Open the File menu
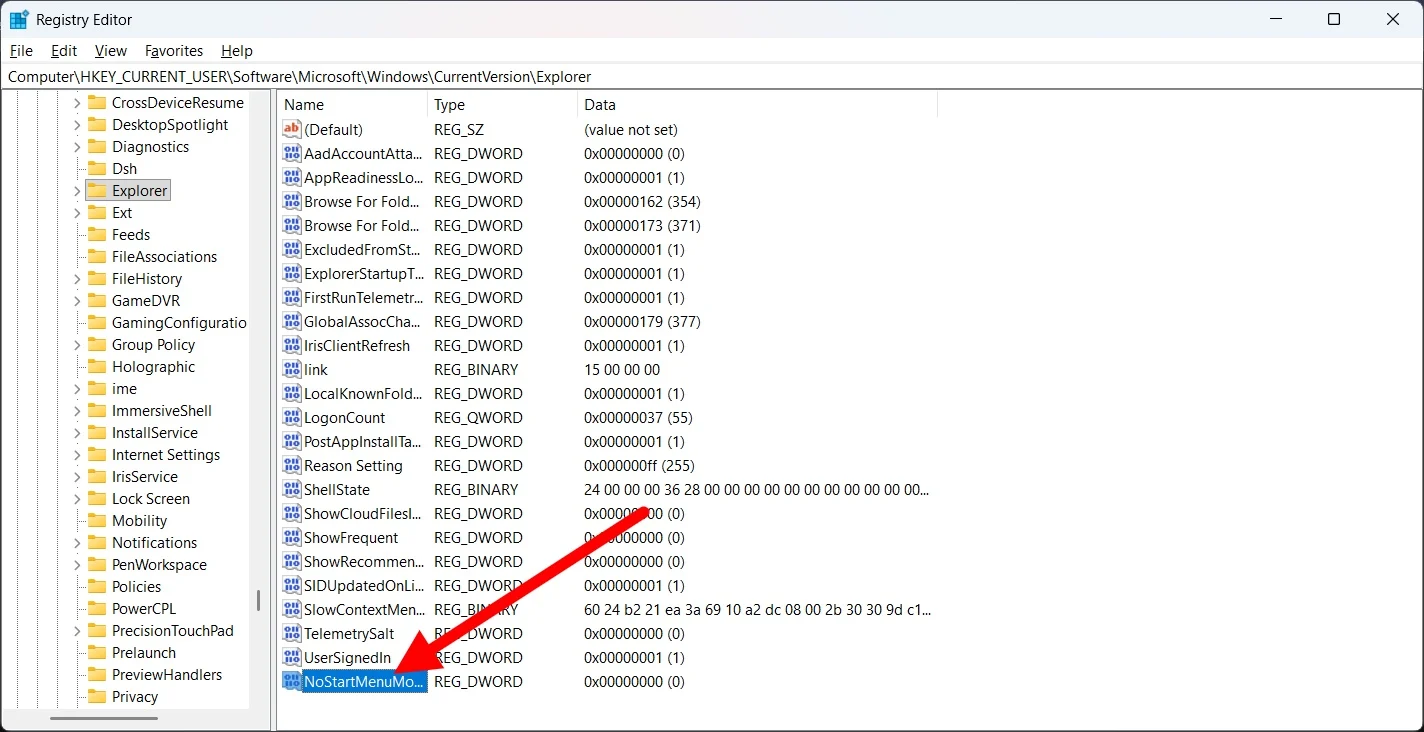Image resolution: width=1424 pixels, height=732 pixels. [x=21, y=51]
